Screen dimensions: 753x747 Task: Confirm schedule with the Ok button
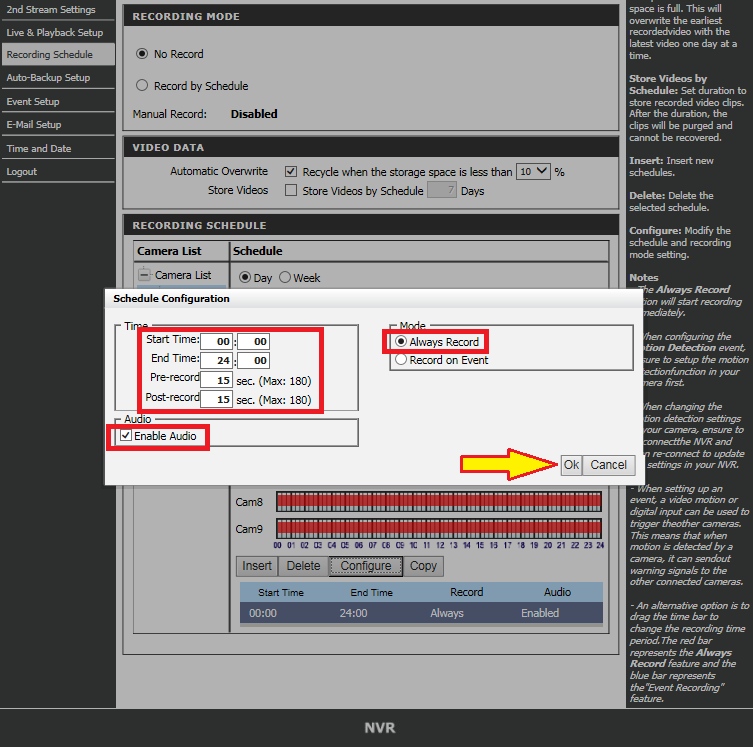coord(570,465)
